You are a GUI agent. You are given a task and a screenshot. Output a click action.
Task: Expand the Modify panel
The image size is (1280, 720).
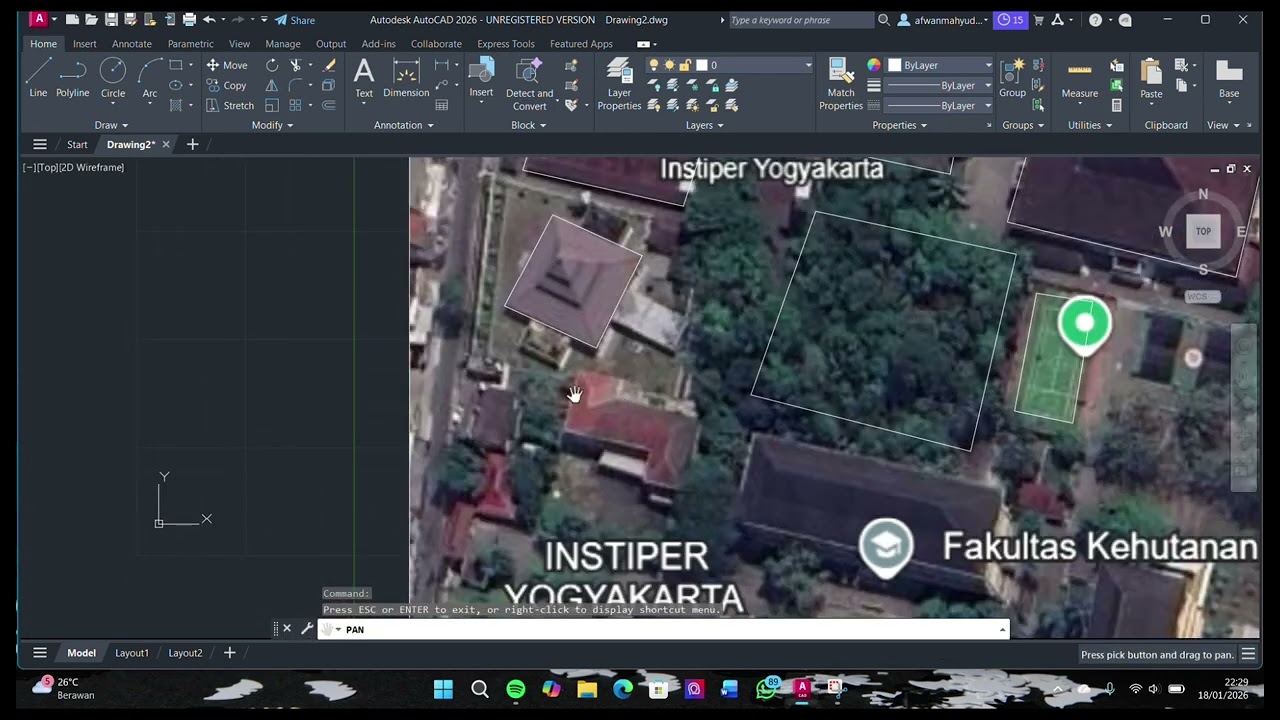point(272,125)
